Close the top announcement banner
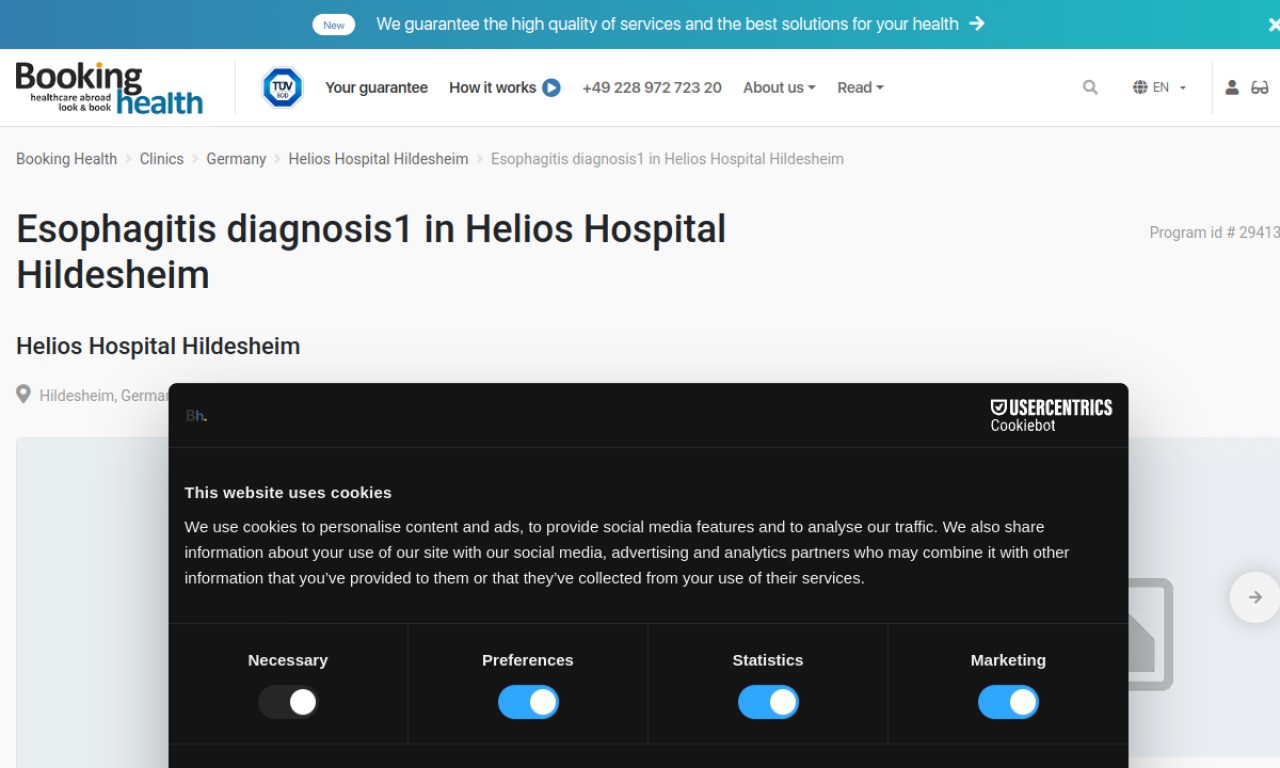Screen dimensions: 1280x768 pyautogui.click(x=1273, y=24)
